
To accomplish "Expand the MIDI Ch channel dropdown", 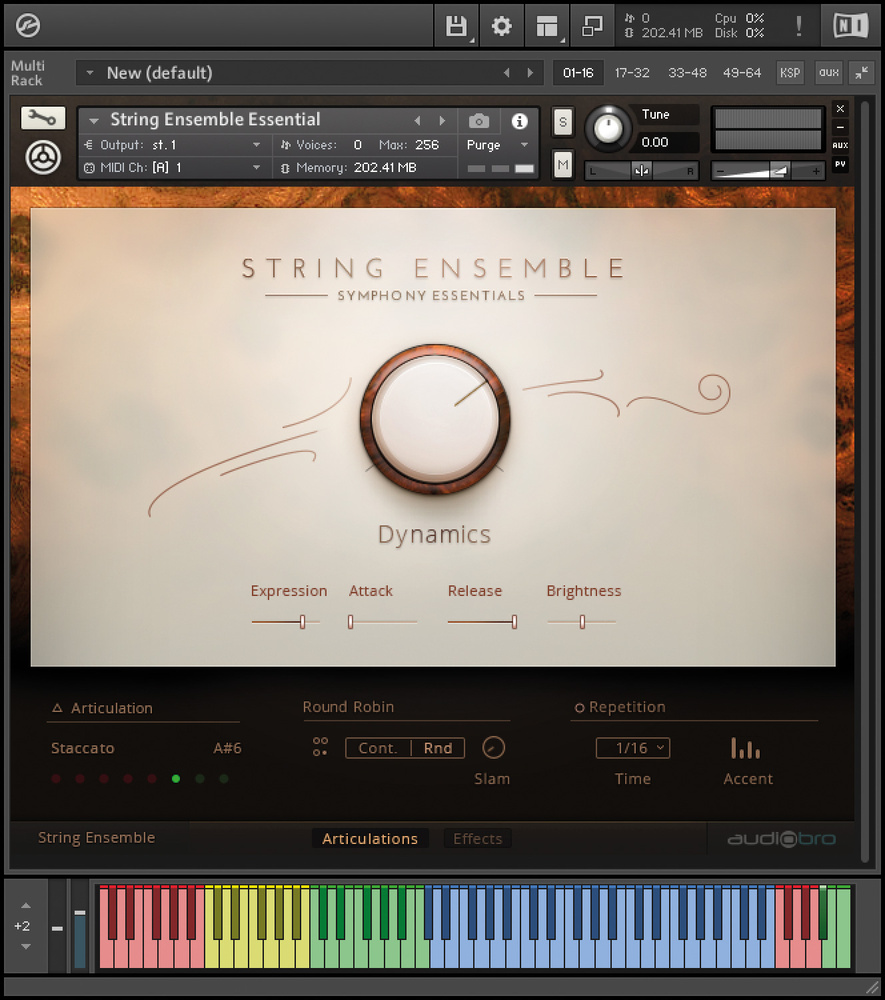I will click(172, 168).
